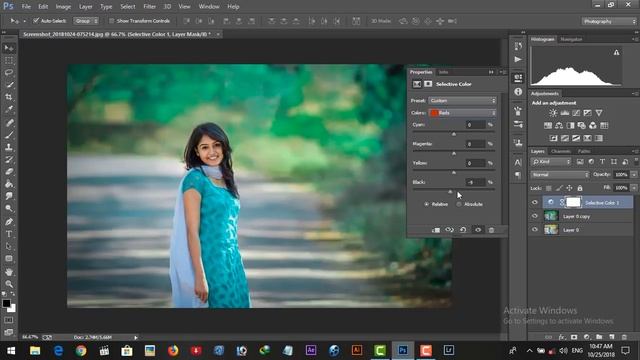640x360 pixels.
Task: Add a Curves adjustment
Action: pyautogui.click(x=576, y=113)
